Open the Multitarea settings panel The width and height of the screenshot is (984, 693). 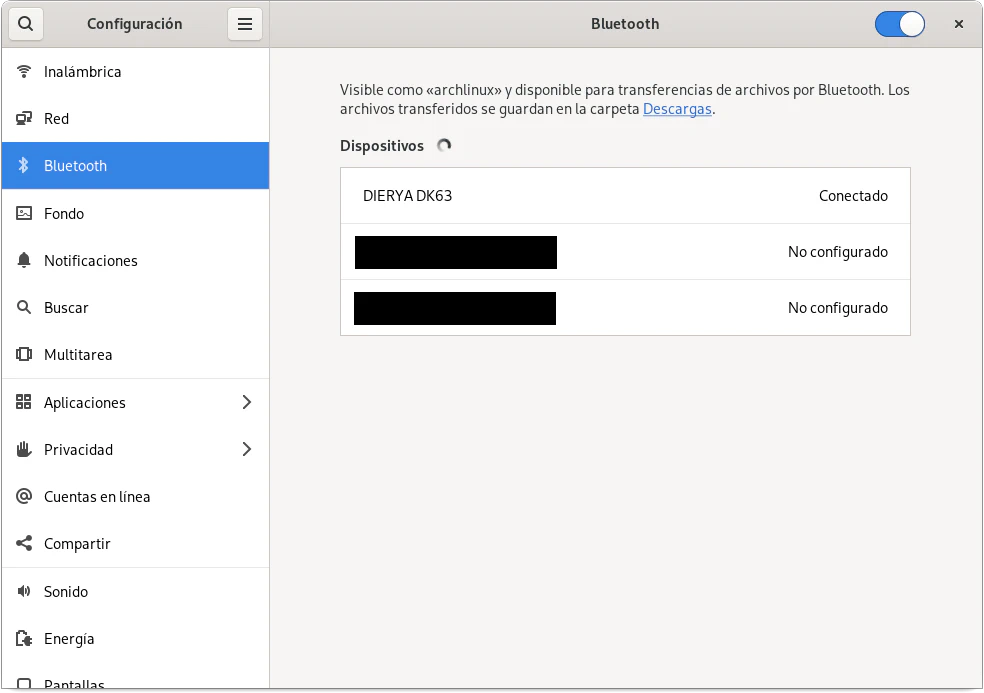[78, 355]
